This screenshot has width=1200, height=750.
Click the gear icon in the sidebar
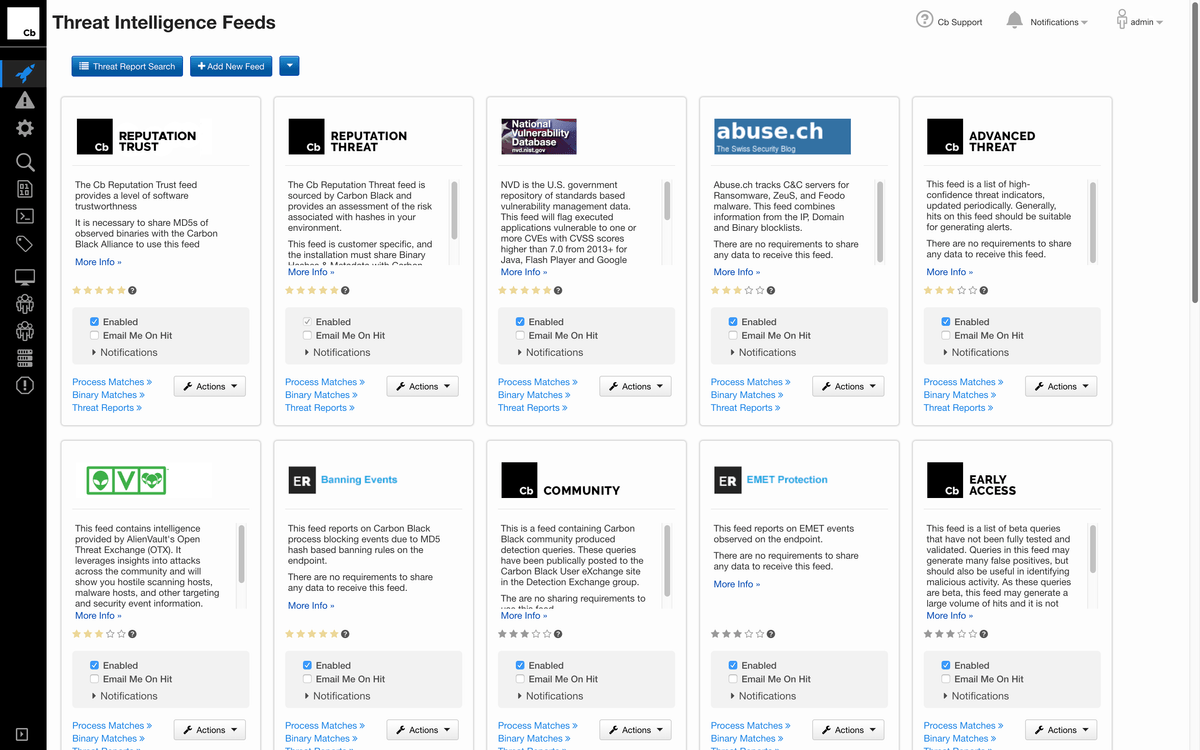(x=25, y=128)
